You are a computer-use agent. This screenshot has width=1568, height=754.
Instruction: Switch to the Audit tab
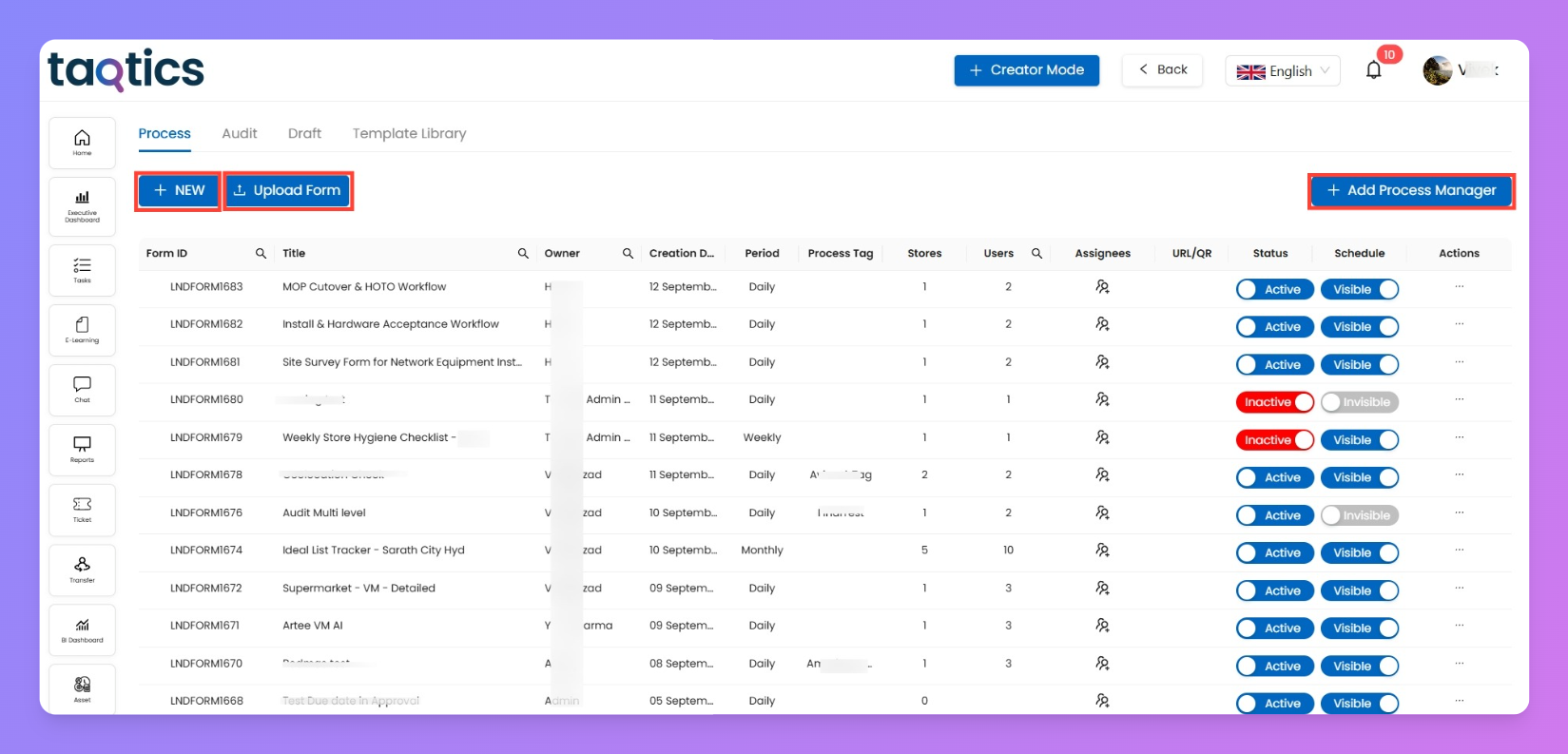pos(240,134)
